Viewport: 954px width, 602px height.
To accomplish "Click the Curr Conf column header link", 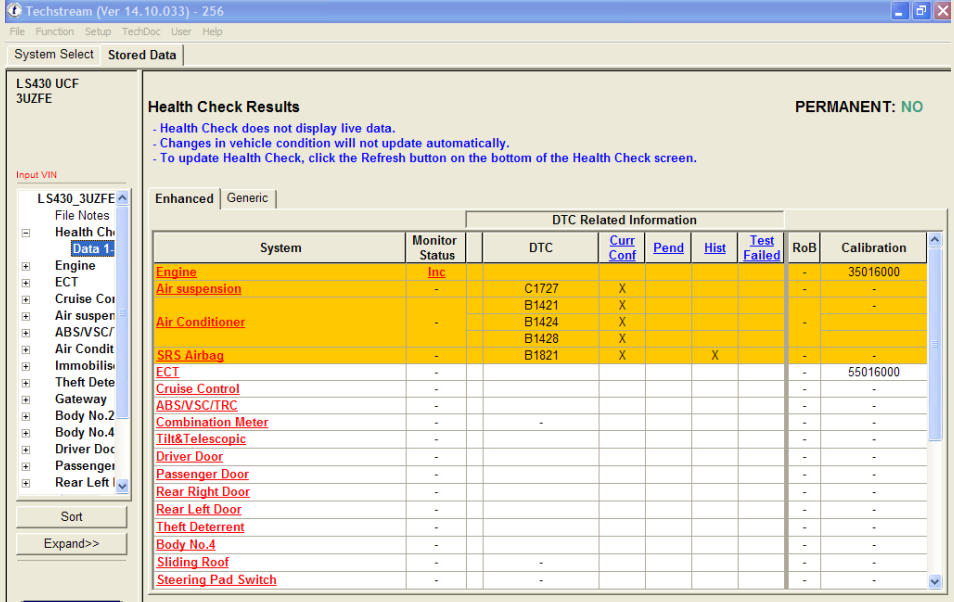I will pyautogui.click(x=622, y=248).
